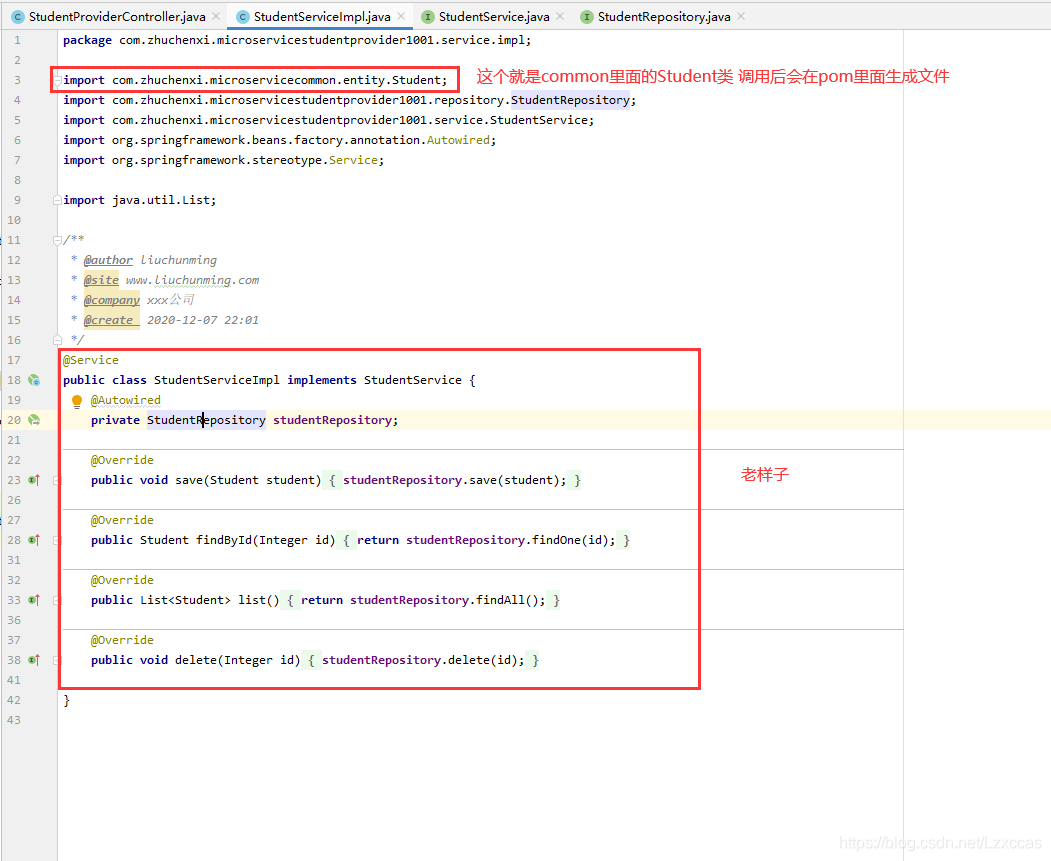Click highlighted StudentRepository in import line 4

point(570,100)
